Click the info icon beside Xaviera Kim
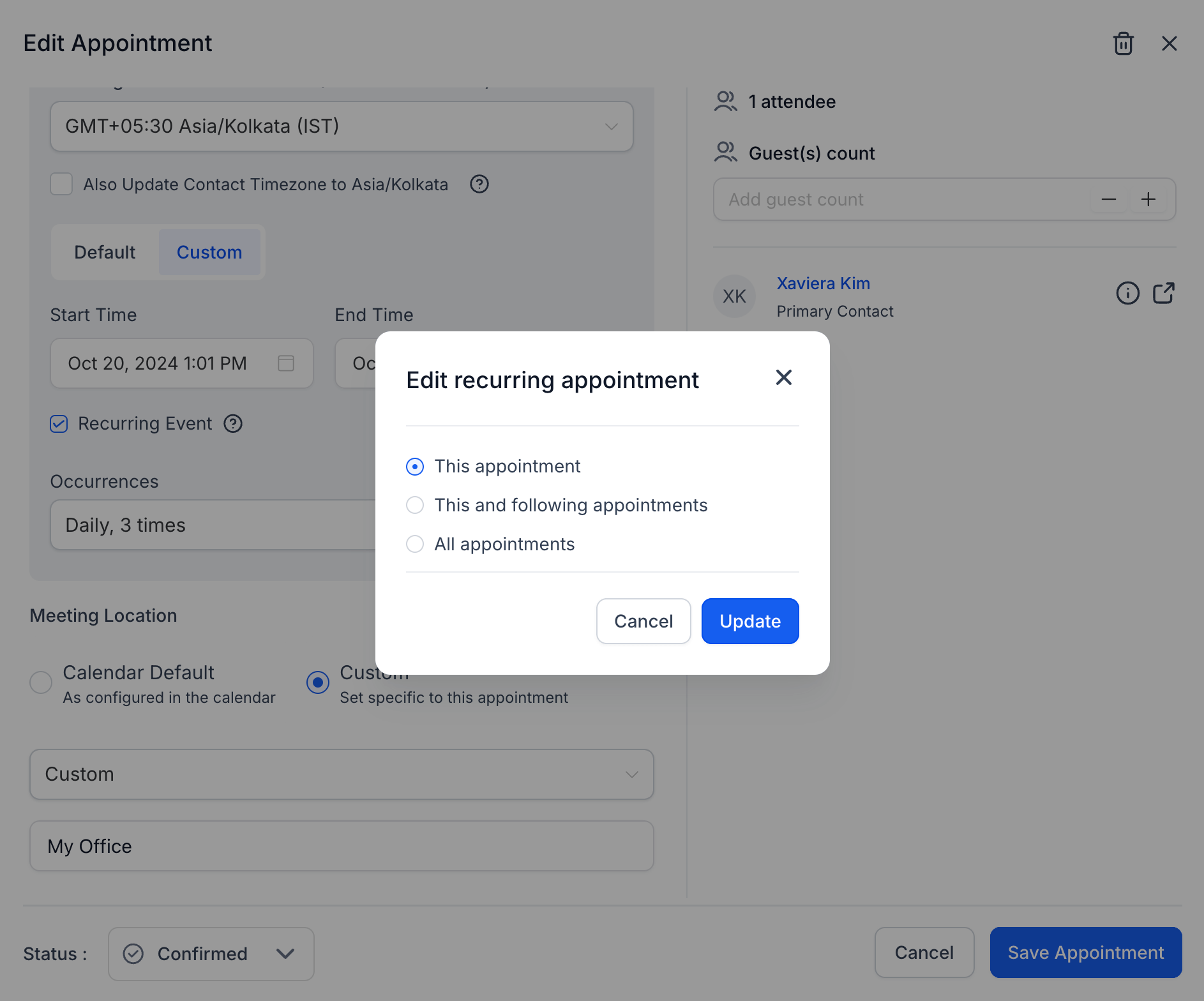 [x=1127, y=293]
